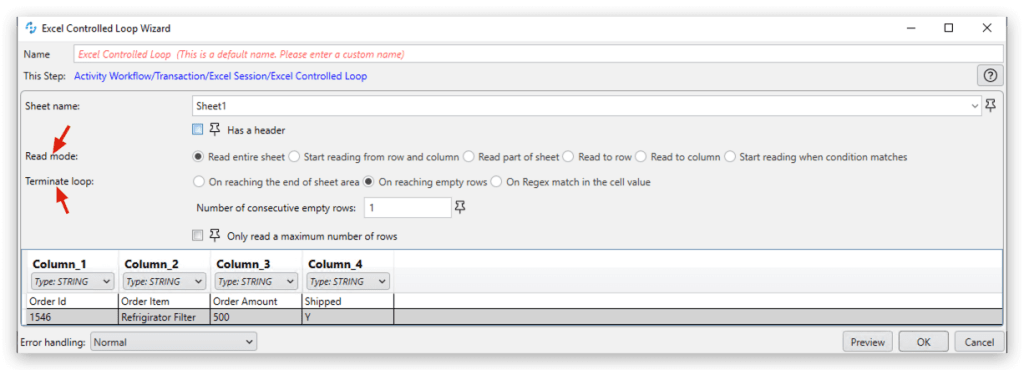This screenshot has width=1024, height=370.
Task: Tick Only read a maximum number of rows
Action: 198,236
